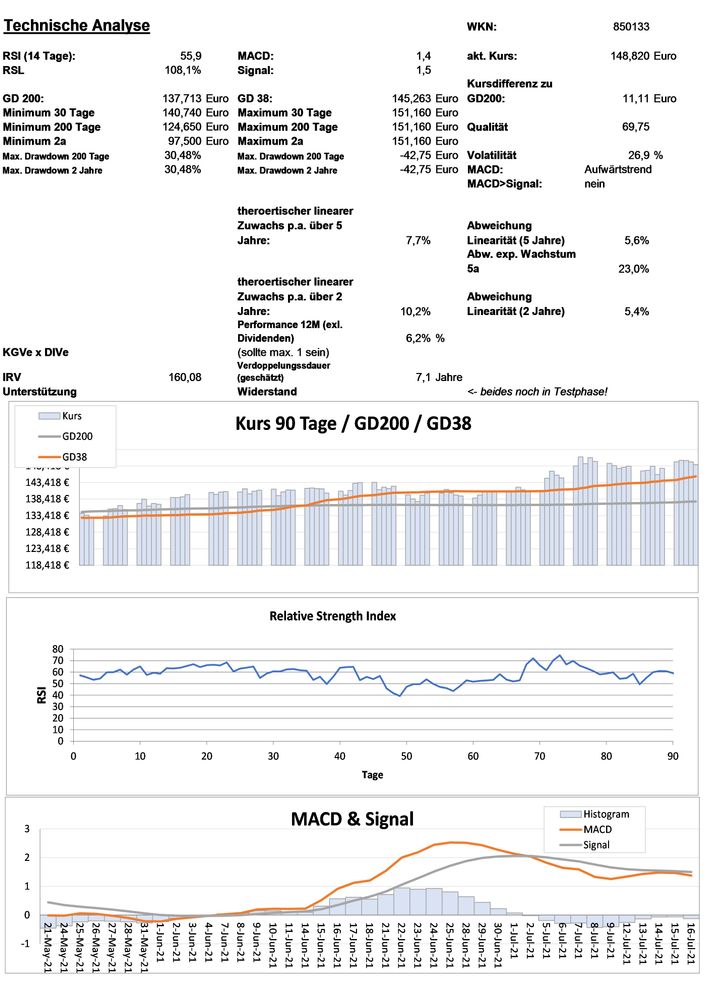The image size is (706, 998).
Task: Click the 'Tage' horizontal axis label
Action: click(372, 773)
